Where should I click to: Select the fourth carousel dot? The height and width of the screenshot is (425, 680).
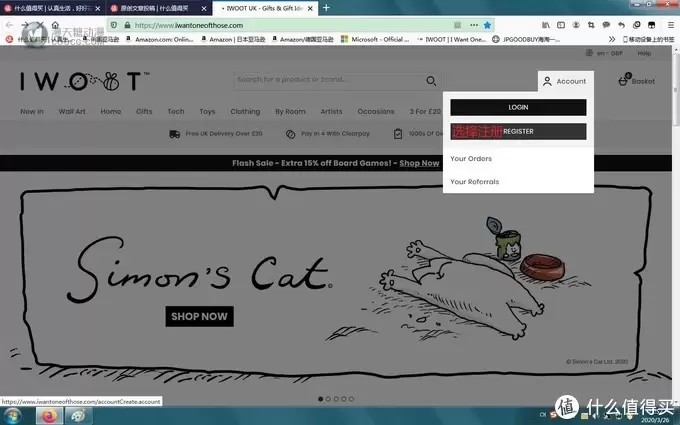[x=344, y=399]
